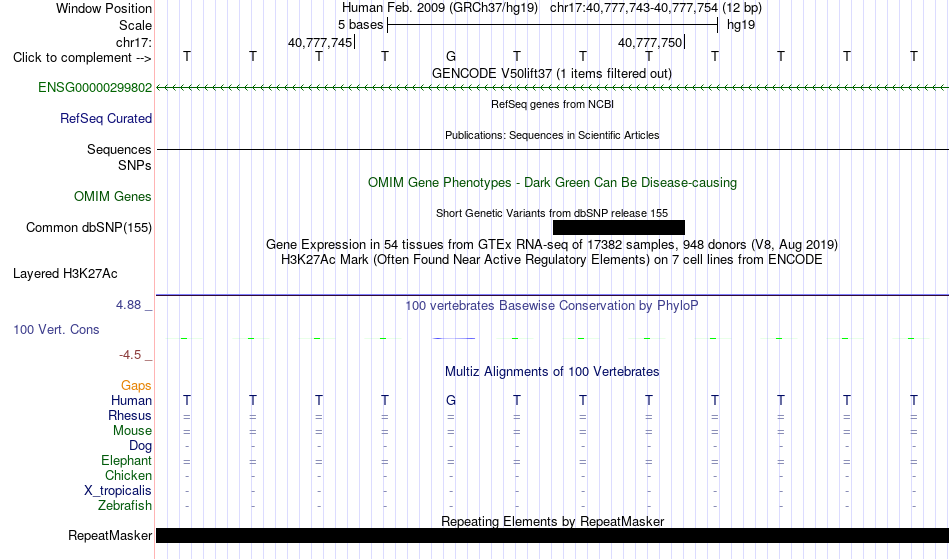Click the chr17:40,777,743-40,777,754 position text
This screenshot has width=950, height=559.
pyautogui.click(x=634, y=8)
